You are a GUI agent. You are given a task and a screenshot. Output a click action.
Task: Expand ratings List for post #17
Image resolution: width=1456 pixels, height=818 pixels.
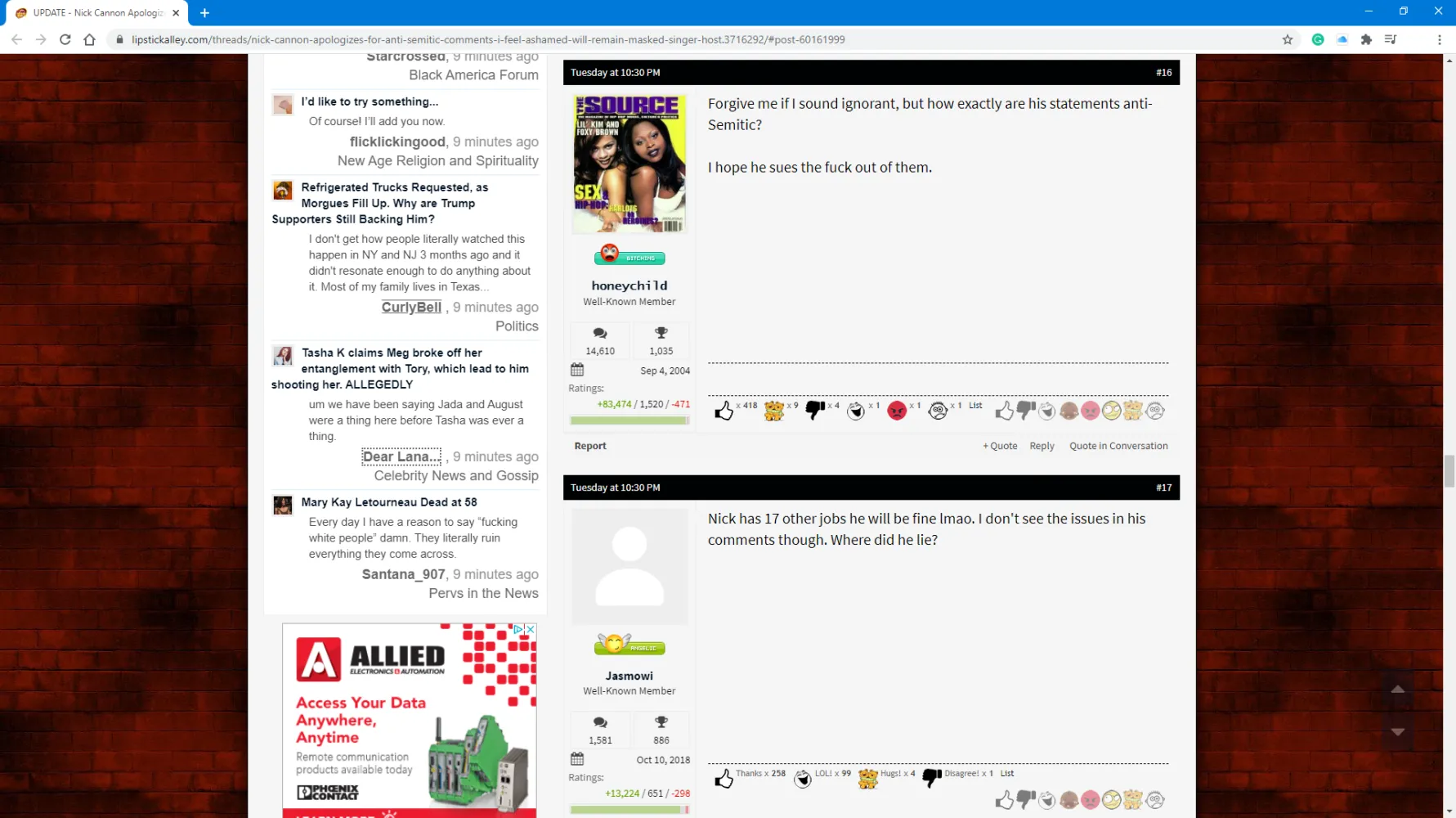point(1007,773)
